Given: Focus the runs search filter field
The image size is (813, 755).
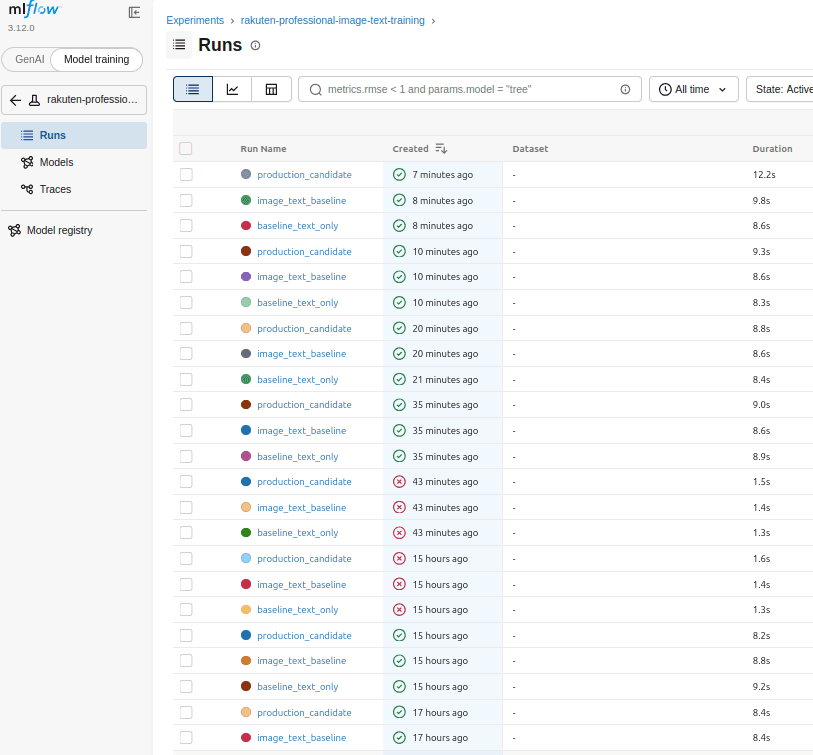Looking at the screenshot, I should point(470,89).
